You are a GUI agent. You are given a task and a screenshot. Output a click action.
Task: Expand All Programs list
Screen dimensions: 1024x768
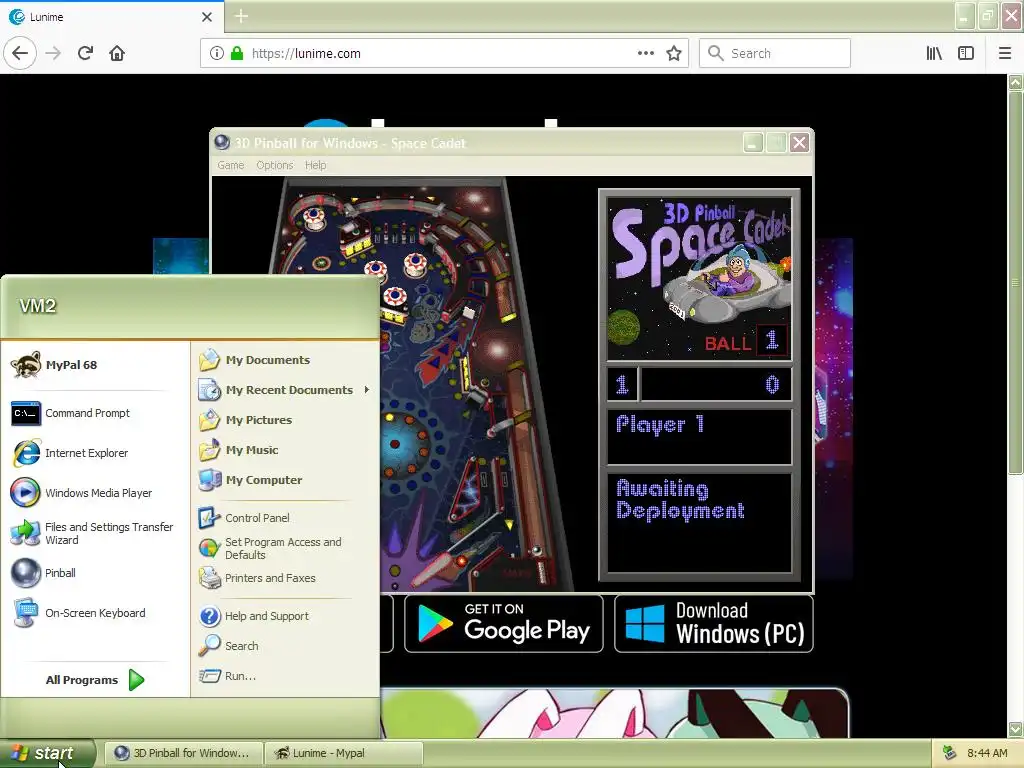[95, 680]
